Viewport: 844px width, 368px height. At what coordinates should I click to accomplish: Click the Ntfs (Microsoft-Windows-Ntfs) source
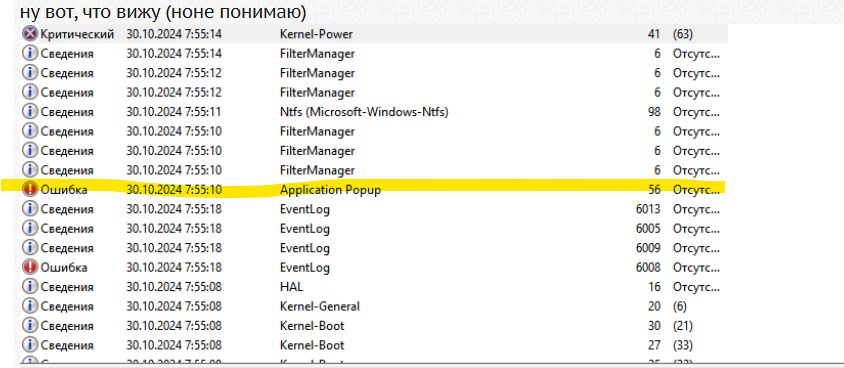(x=364, y=112)
